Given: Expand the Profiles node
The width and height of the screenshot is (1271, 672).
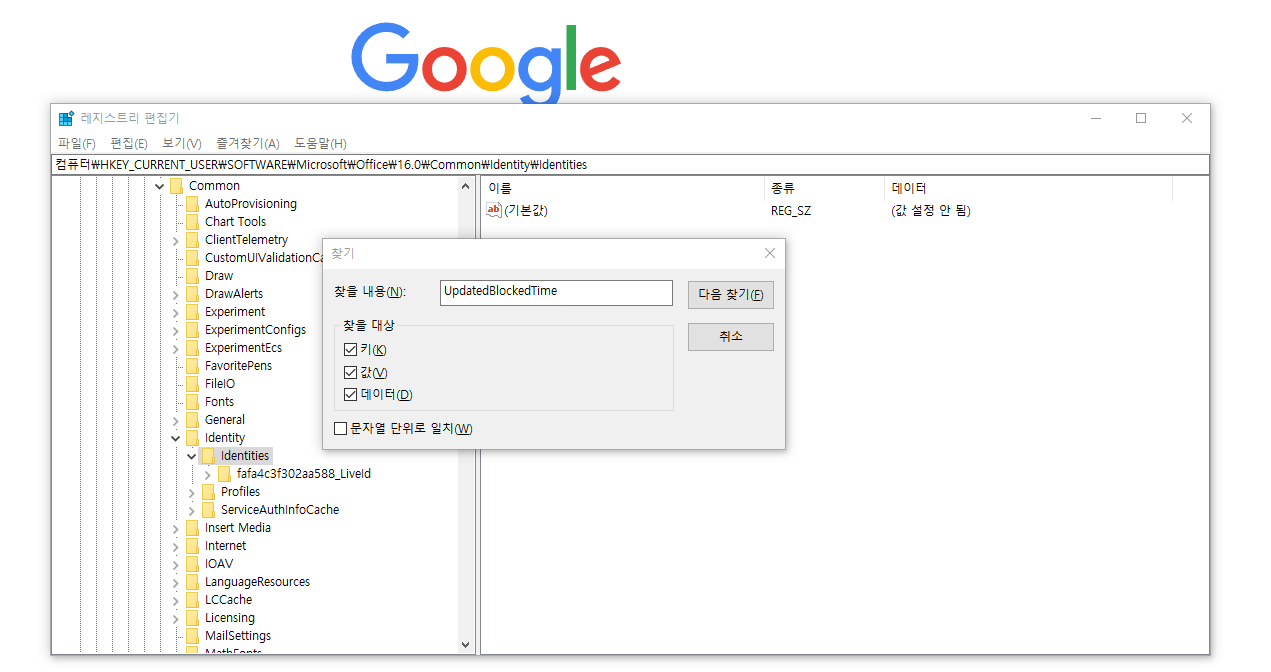Looking at the screenshot, I should (192, 492).
